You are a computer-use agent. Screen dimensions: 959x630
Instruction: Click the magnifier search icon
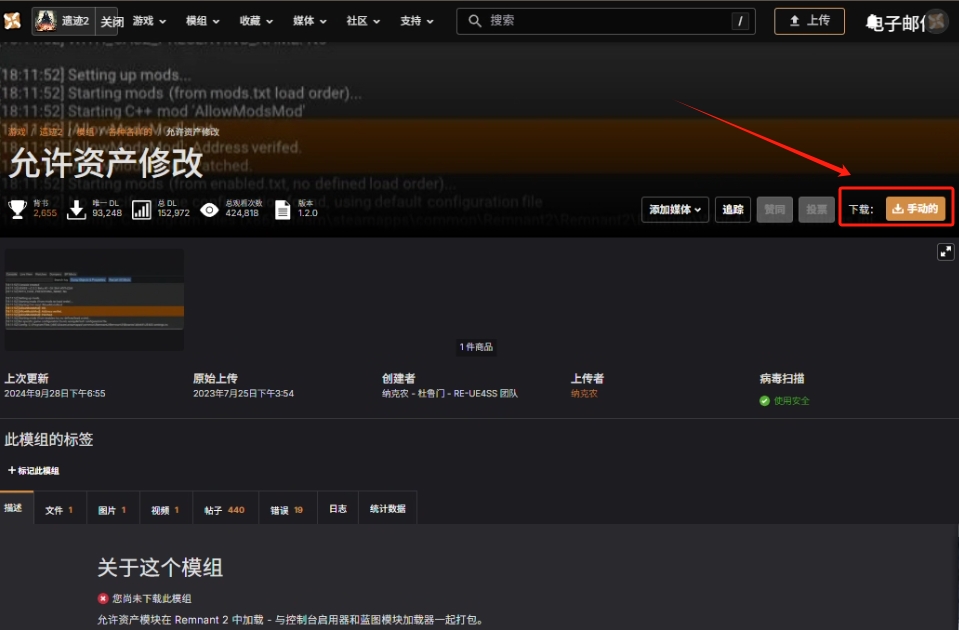point(475,21)
